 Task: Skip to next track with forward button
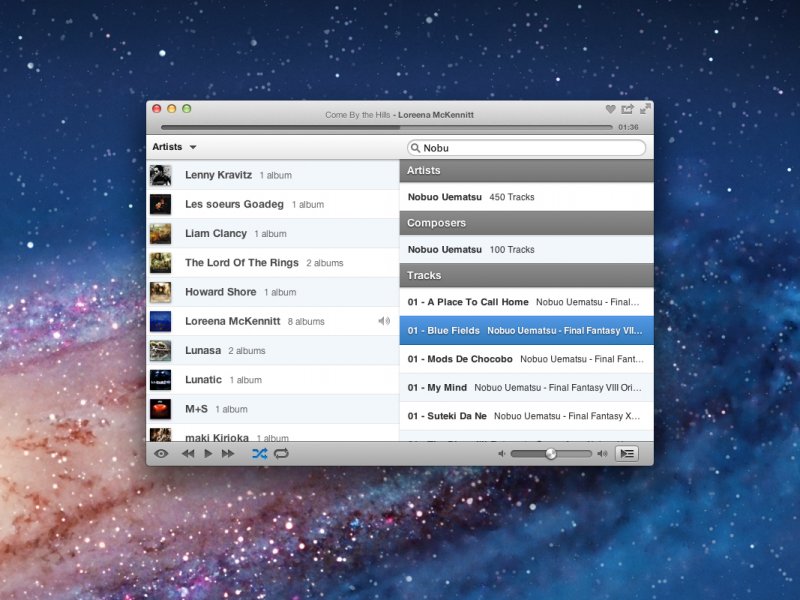228,454
